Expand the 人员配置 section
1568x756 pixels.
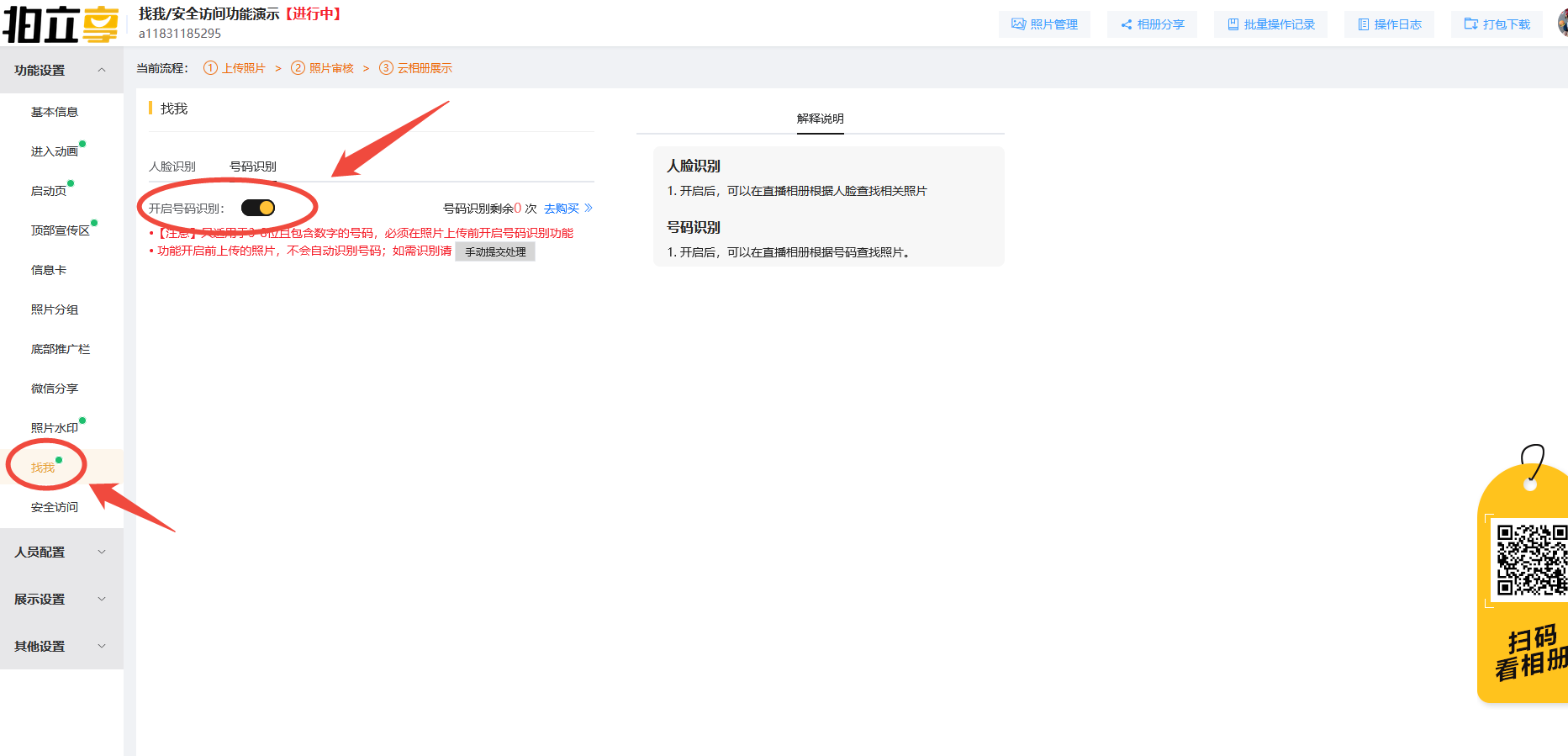[61, 552]
